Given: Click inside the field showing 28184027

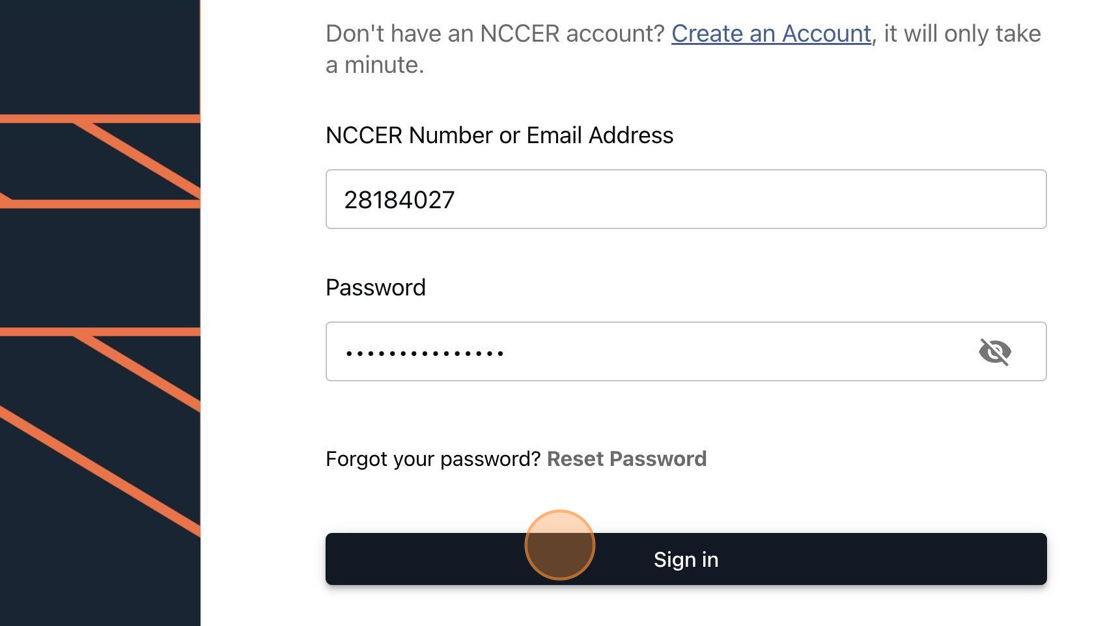Looking at the screenshot, I should point(685,199).
